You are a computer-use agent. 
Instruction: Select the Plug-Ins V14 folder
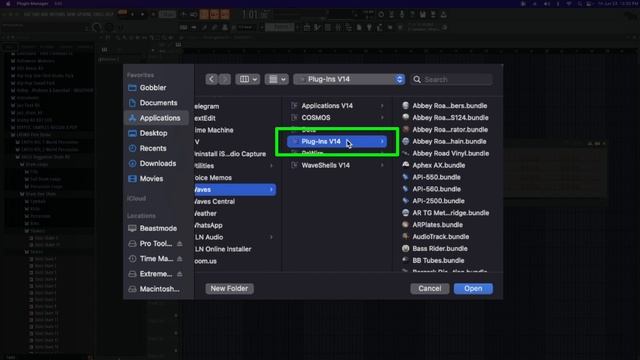coord(337,141)
